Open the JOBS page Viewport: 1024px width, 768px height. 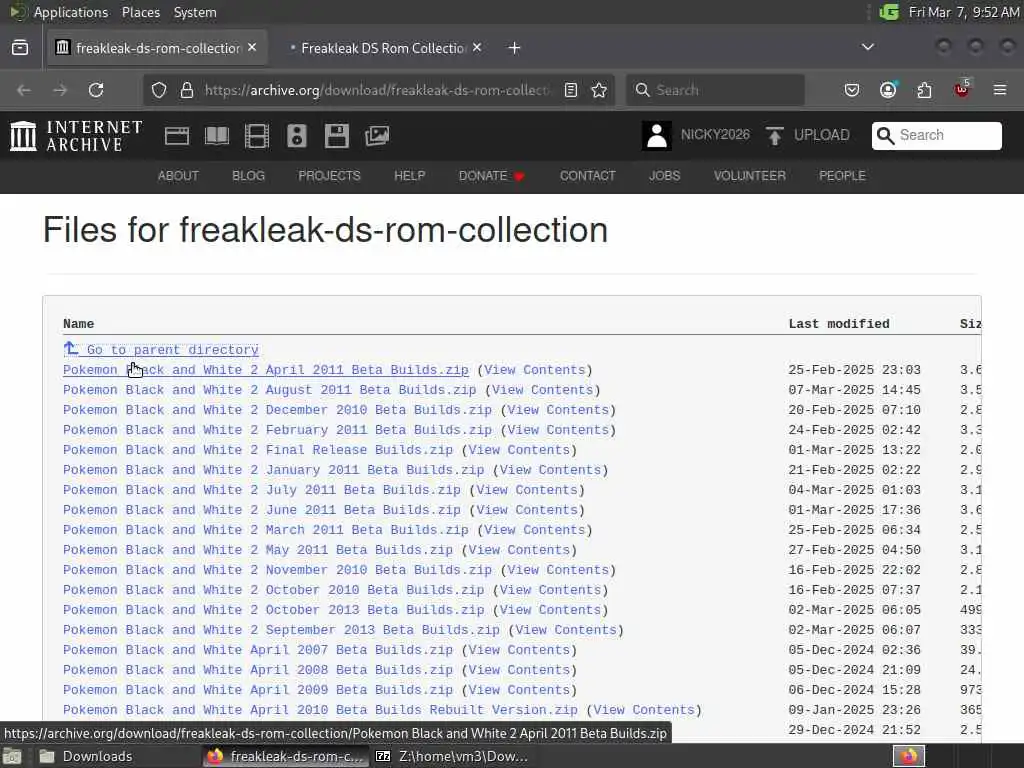(x=664, y=176)
